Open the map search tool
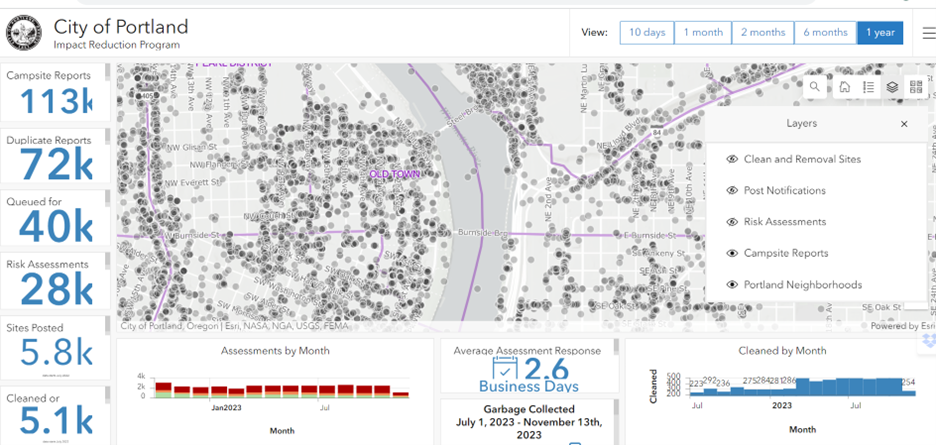936x445 pixels. coord(815,87)
